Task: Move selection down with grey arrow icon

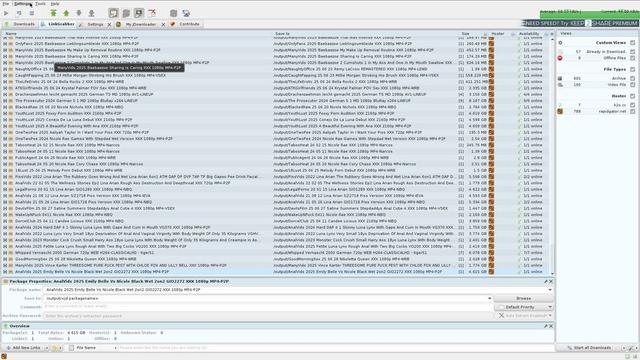Action: [79, 13]
